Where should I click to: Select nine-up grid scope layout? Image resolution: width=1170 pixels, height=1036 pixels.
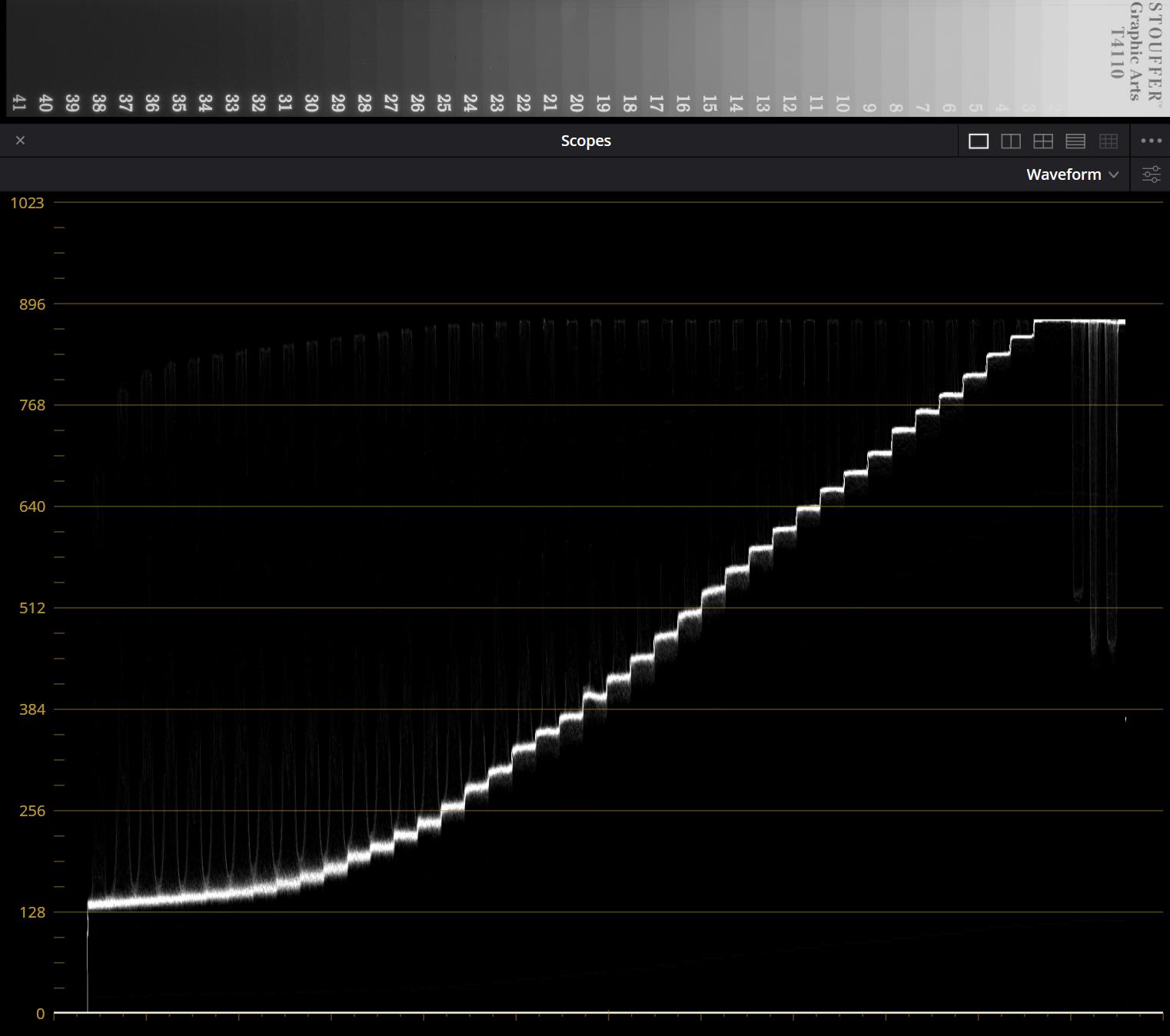point(1109,141)
